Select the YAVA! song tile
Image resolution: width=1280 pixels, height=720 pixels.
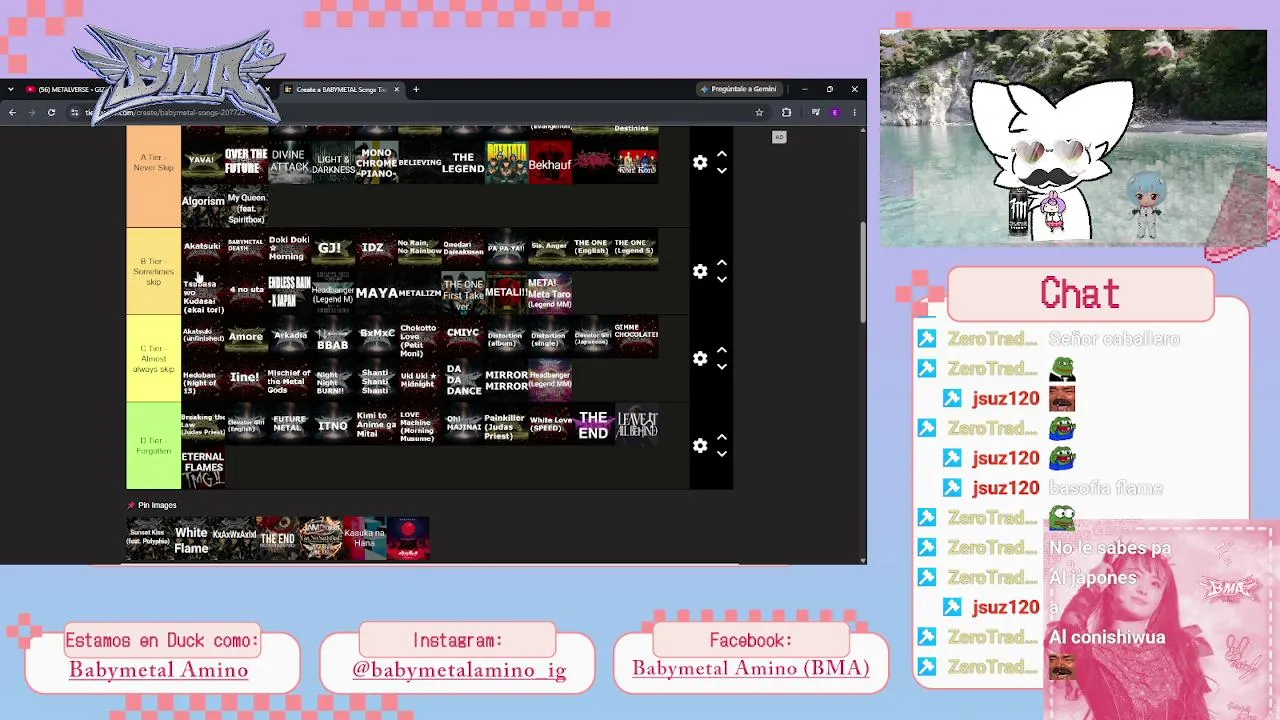point(203,161)
